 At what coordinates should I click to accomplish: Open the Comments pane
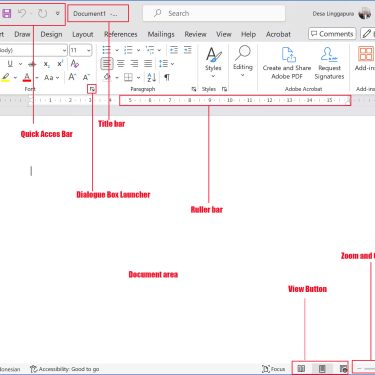[332, 34]
